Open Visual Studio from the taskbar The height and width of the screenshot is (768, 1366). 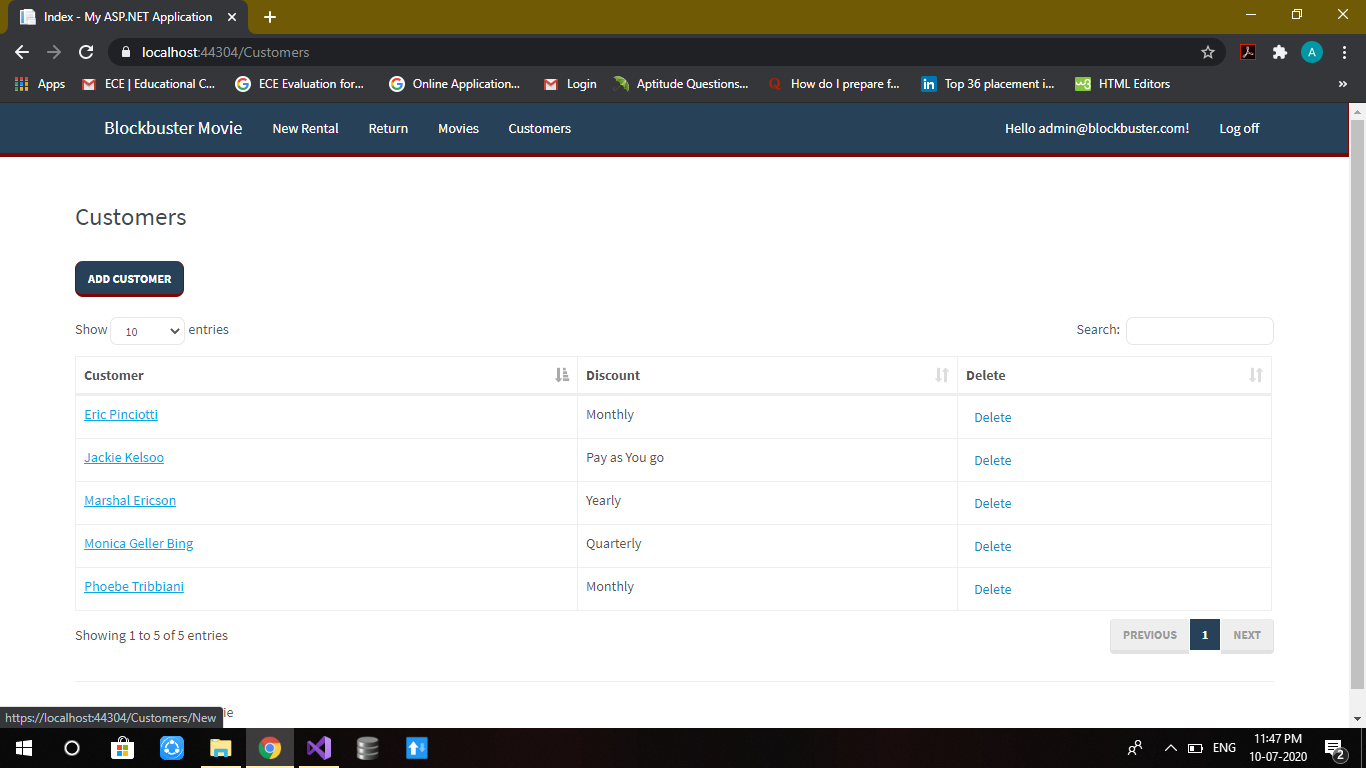tap(319, 748)
